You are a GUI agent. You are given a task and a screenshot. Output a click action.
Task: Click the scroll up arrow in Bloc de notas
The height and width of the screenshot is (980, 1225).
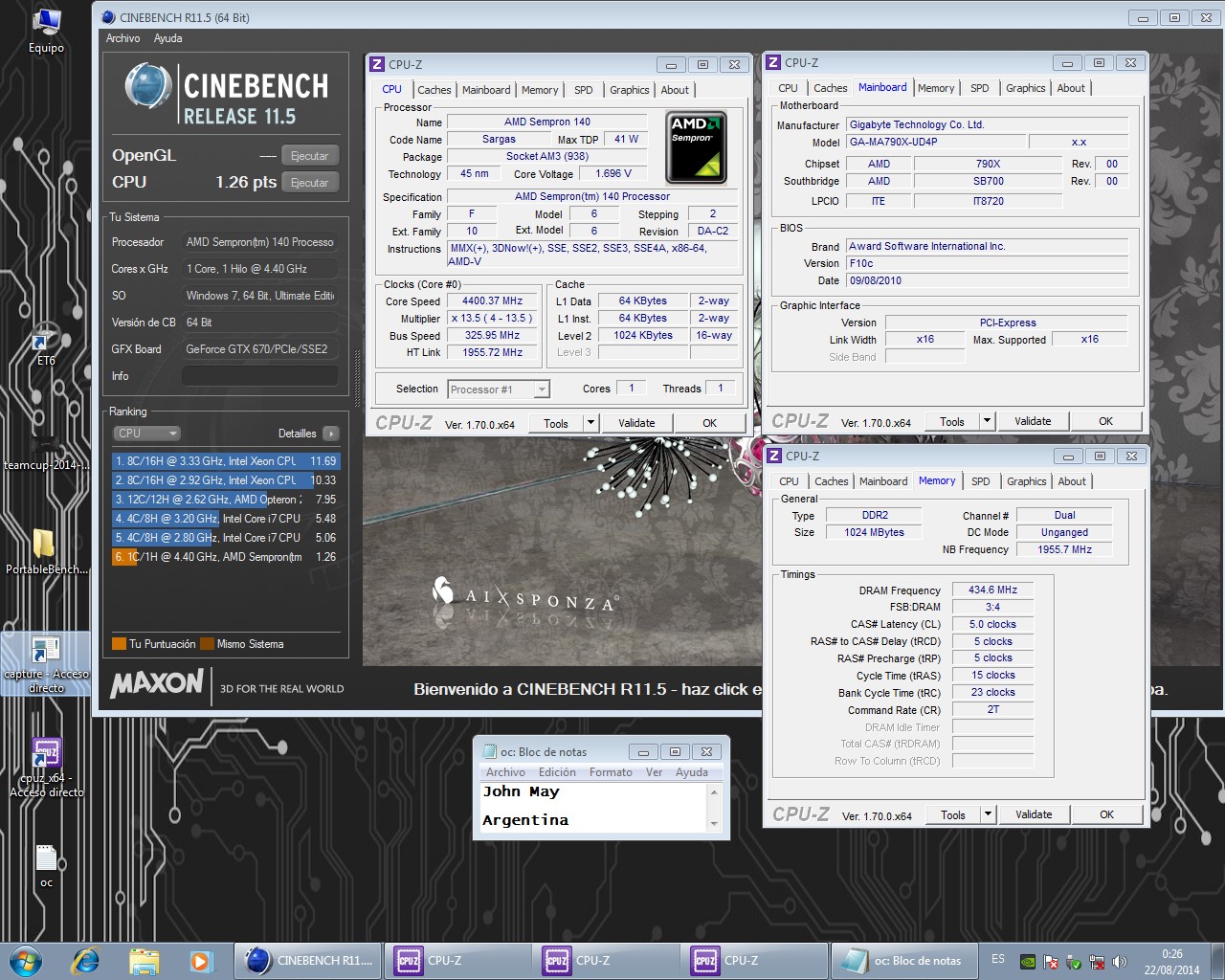click(714, 793)
